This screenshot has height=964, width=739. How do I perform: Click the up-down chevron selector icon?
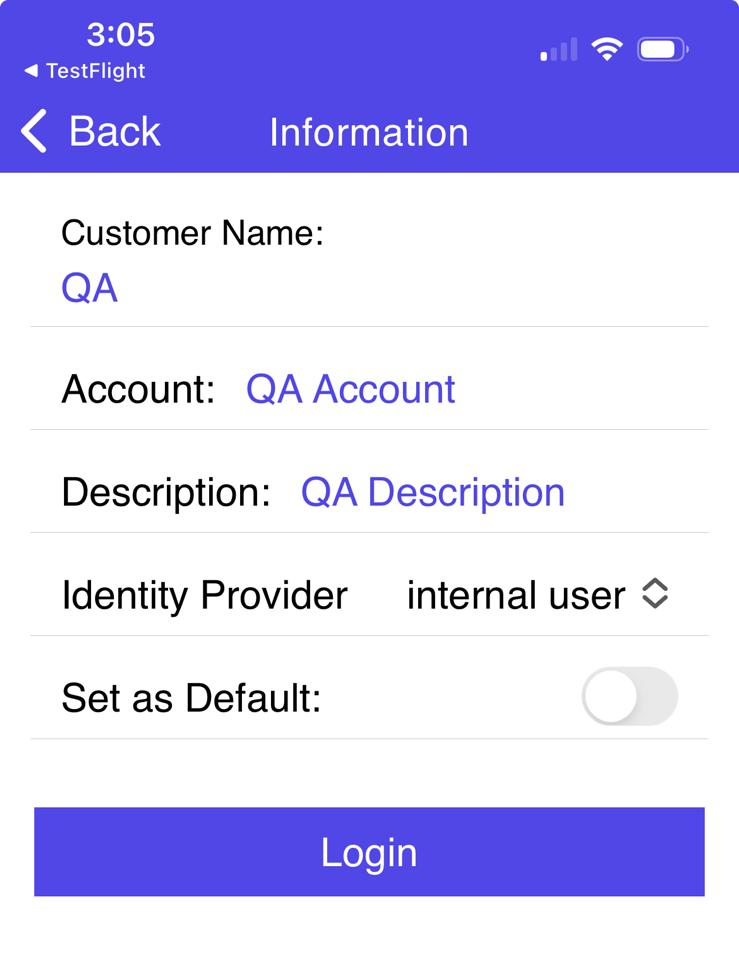click(x=654, y=594)
